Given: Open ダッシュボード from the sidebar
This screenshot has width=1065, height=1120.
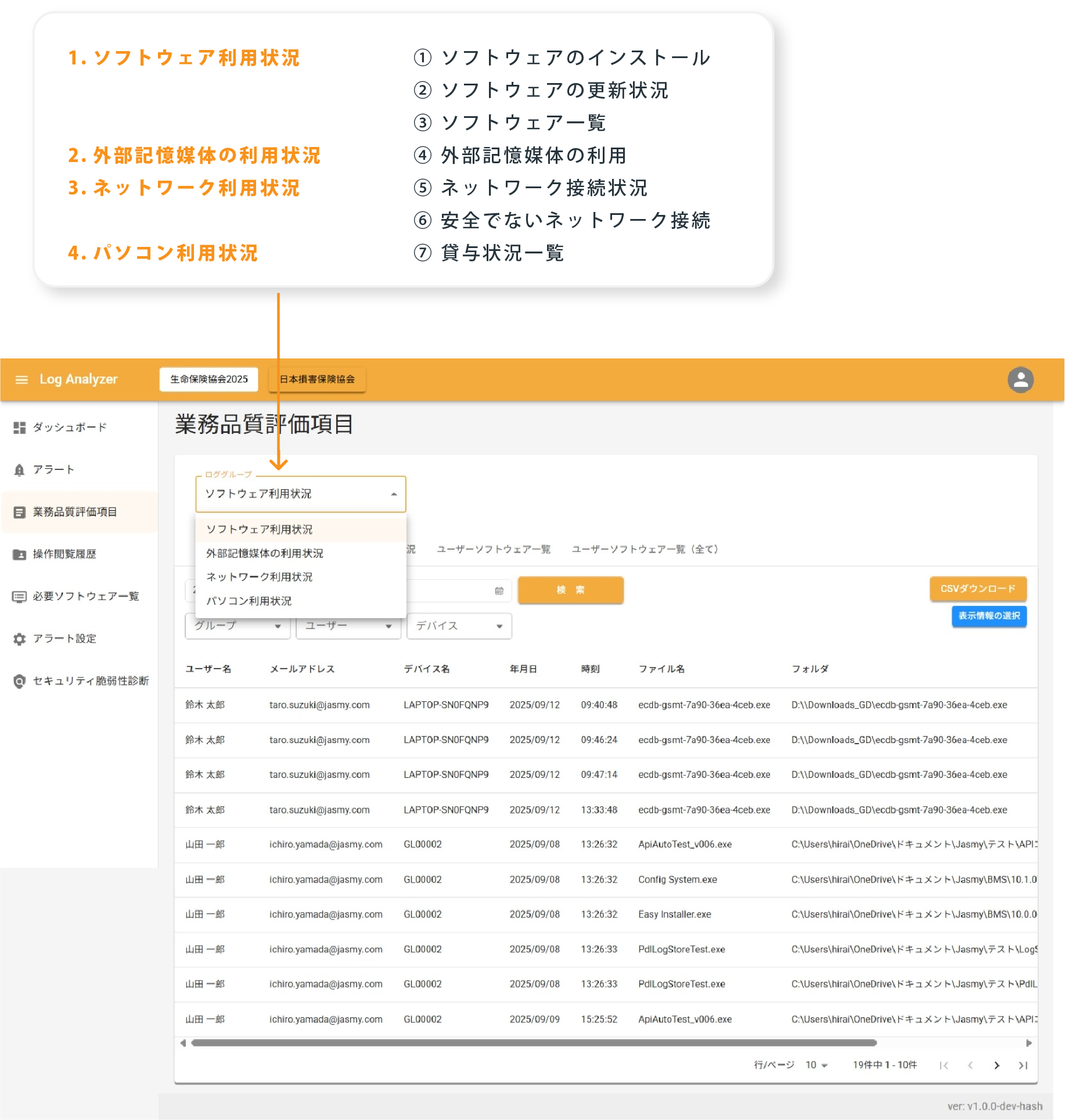Looking at the screenshot, I should 70,428.
